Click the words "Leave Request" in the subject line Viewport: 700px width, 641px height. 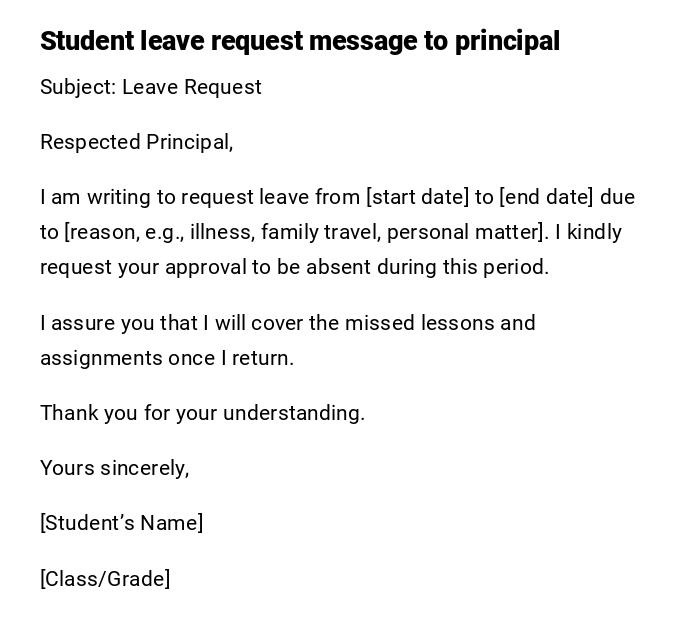click(192, 87)
